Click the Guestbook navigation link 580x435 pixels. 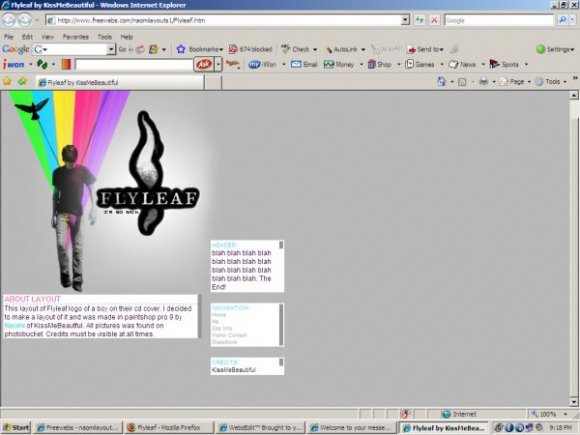(225, 342)
